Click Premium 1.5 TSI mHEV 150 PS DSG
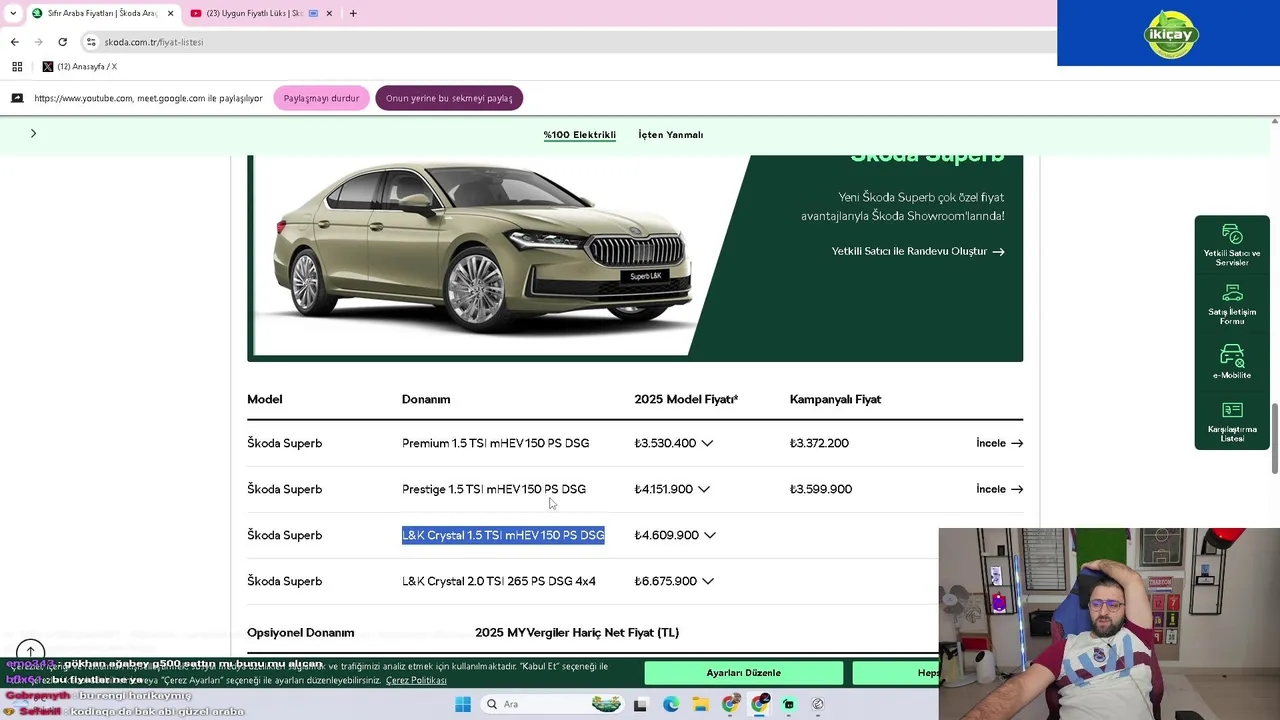 [495, 443]
